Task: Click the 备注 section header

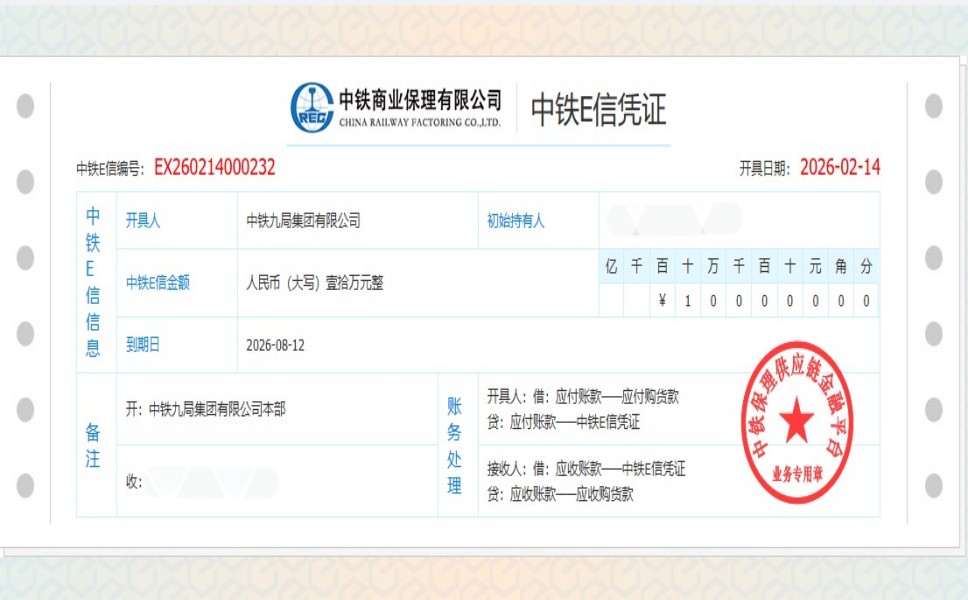Action: point(93,445)
